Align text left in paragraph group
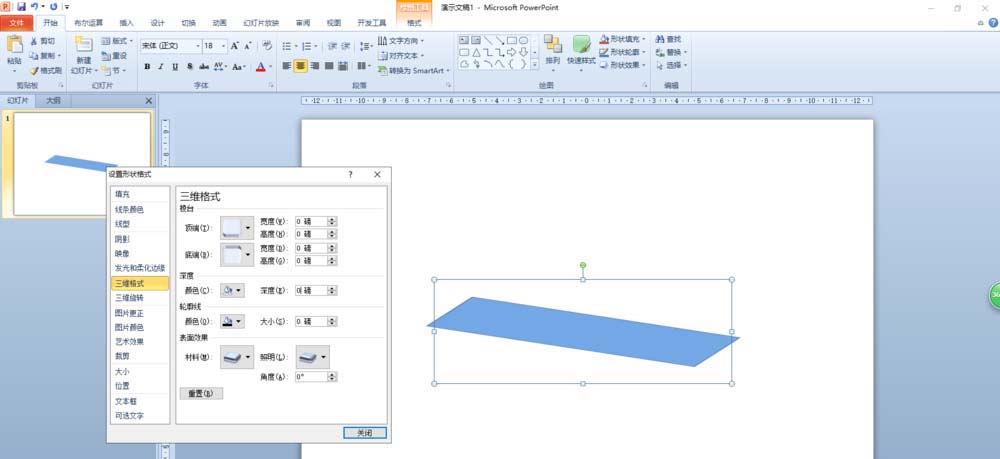The width and height of the screenshot is (1000, 459). (x=287, y=66)
